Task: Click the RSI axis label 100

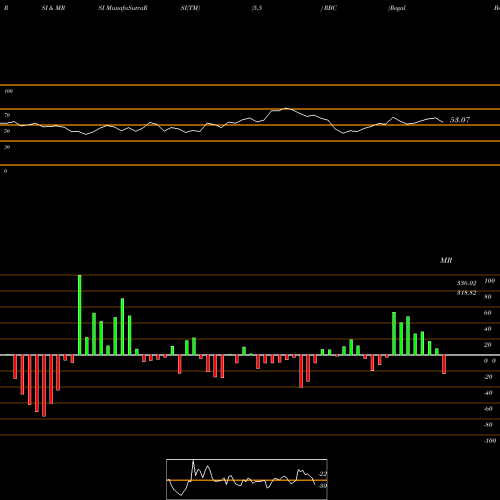Action: [8, 91]
